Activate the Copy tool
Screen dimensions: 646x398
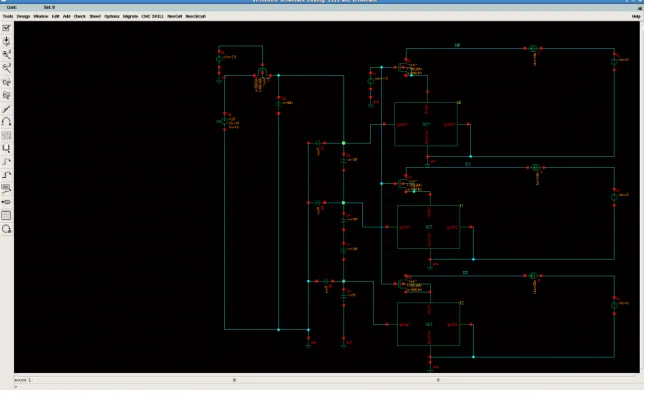click(6, 95)
